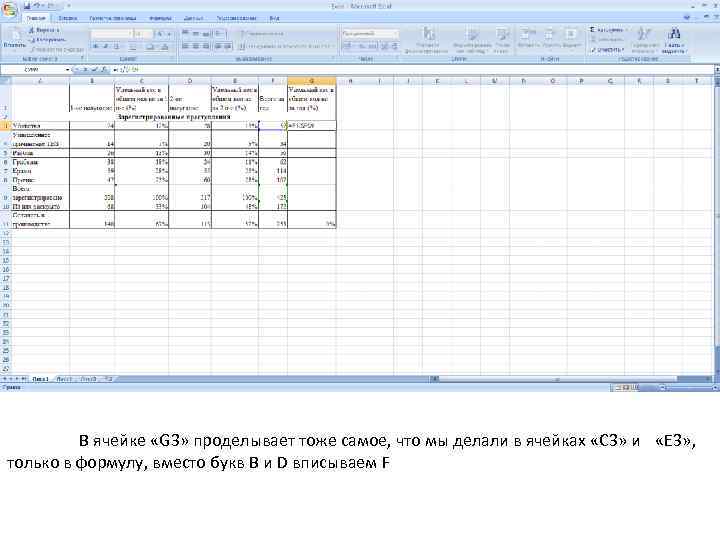
Task: Align cell text to the right
Action: click(206, 46)
